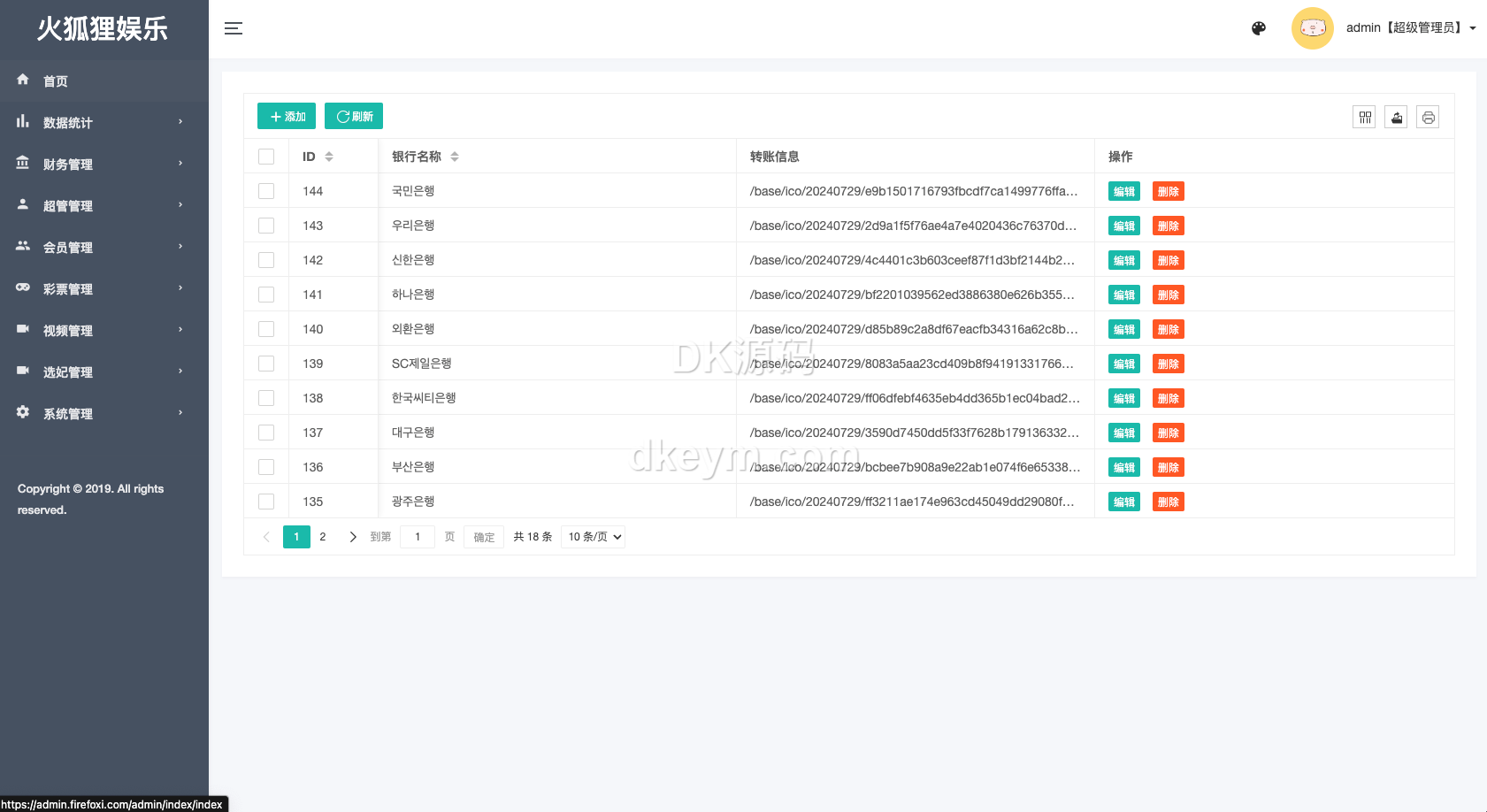Check the box for row ID 144
The image size is (1487, 812).
point(266,191)
